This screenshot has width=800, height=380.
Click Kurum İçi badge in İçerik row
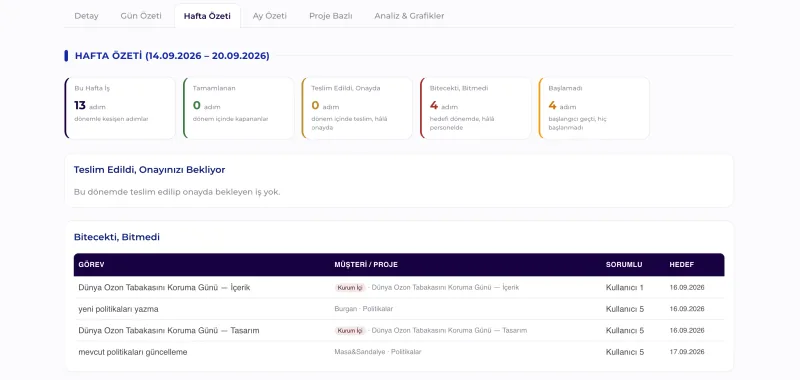click(350, 288)
